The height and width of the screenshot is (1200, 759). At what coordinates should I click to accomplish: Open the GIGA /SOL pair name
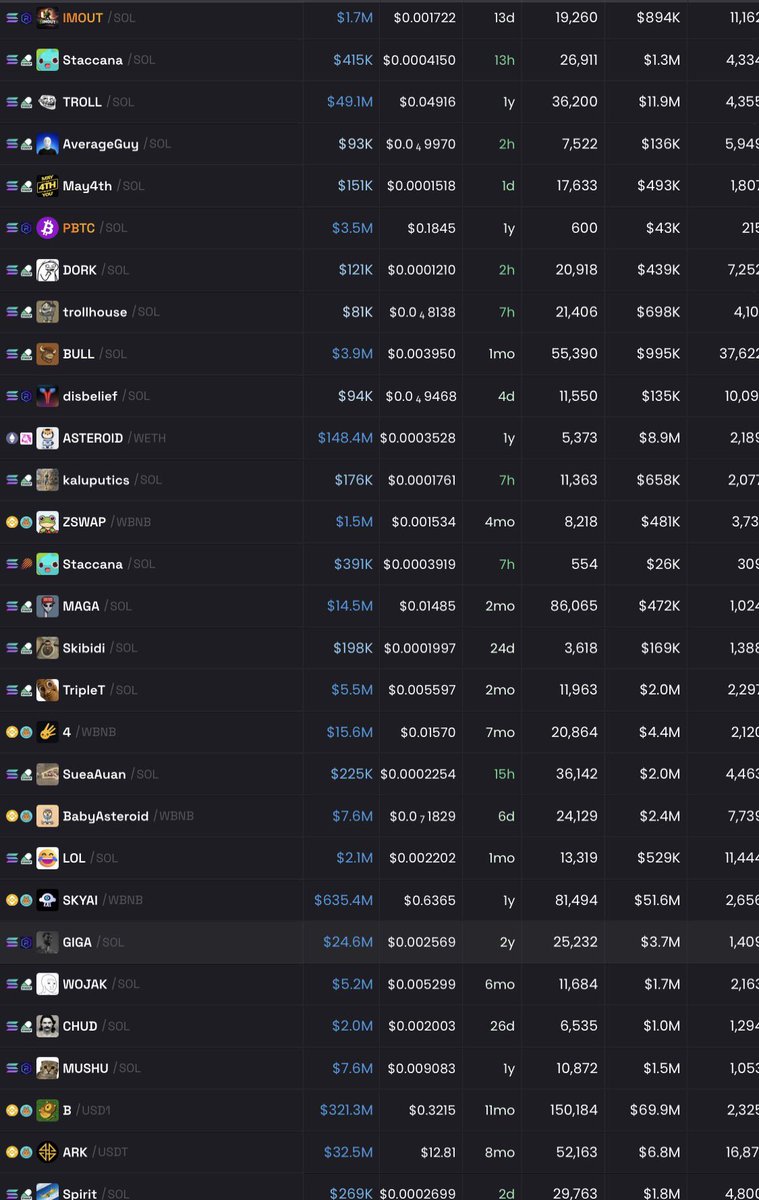click(94, 942)
